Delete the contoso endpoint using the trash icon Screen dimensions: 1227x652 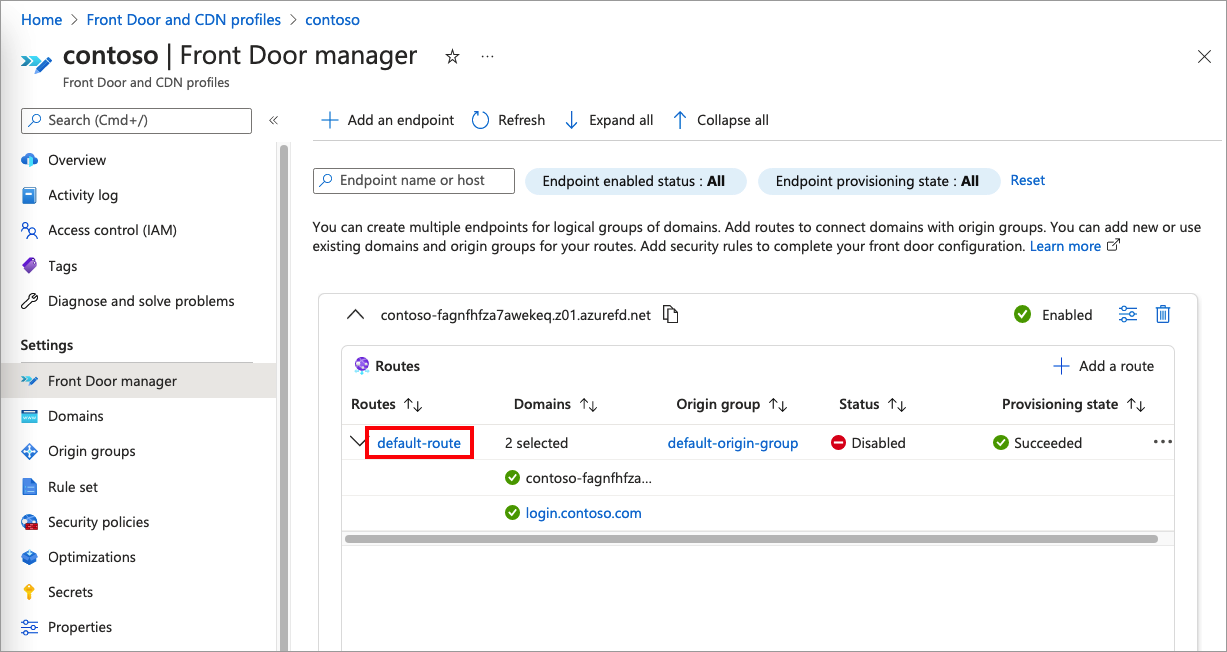click(1162, 314)
